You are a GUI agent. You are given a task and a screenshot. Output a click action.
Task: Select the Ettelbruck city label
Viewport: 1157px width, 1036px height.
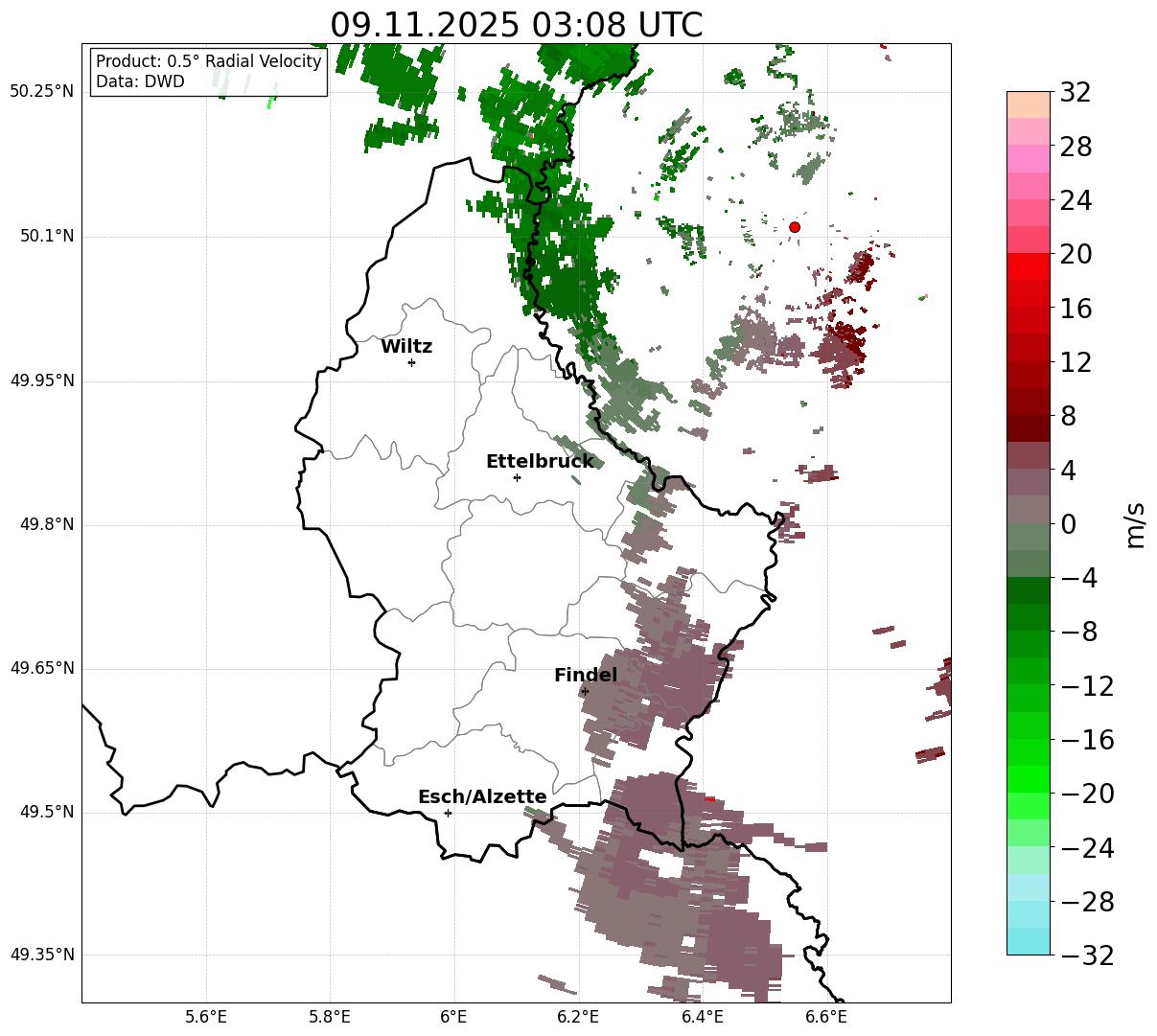click(540, 462)
